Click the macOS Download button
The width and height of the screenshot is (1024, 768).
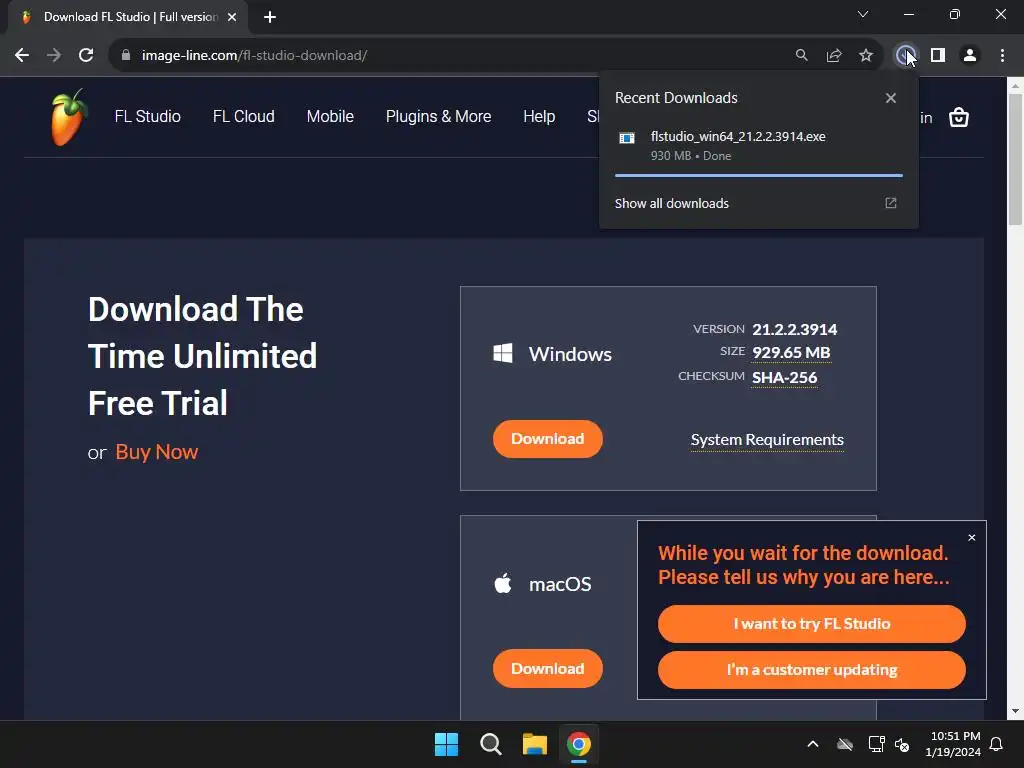(x=547, y=669)
